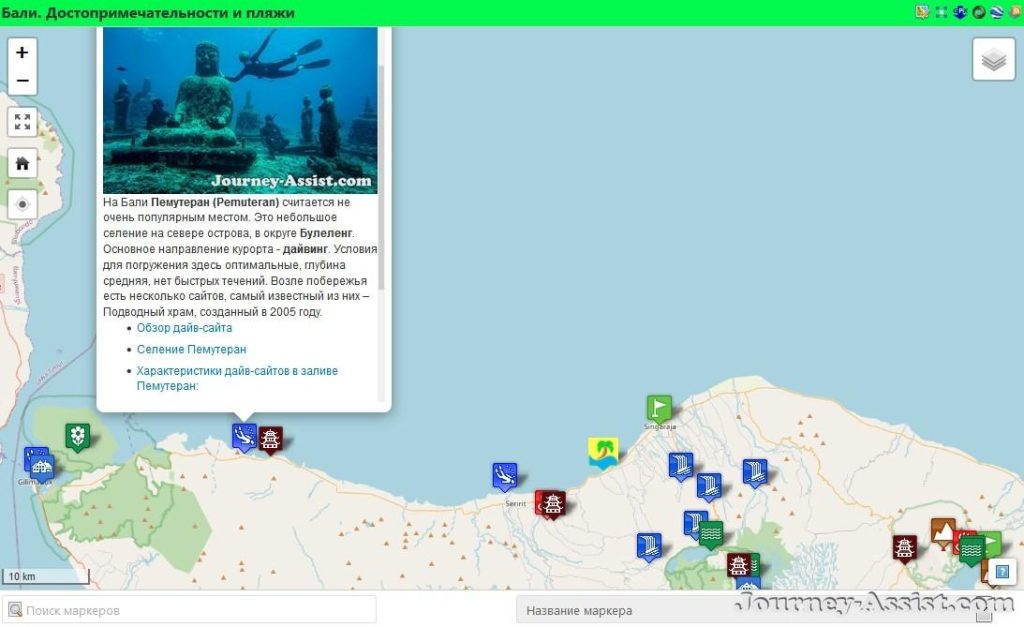1024x627 pixels.
Task: Click the dark green circular icon in header
Action: tap(978, 12)
